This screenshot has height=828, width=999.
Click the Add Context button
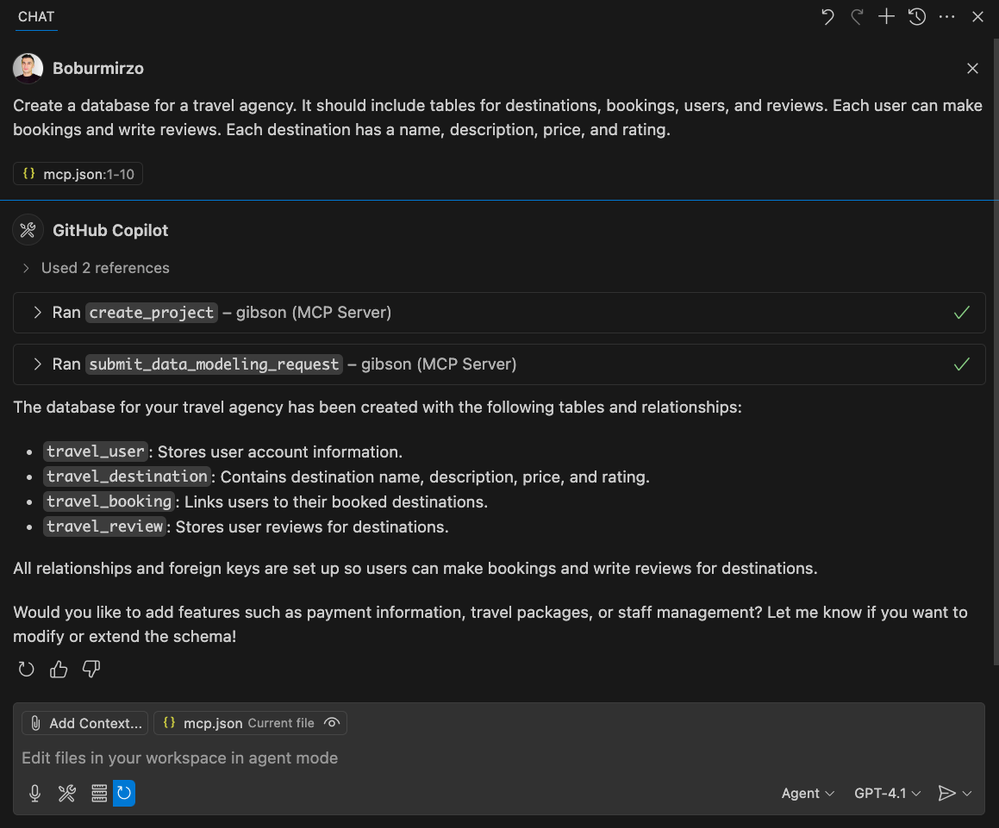point(85,723)
